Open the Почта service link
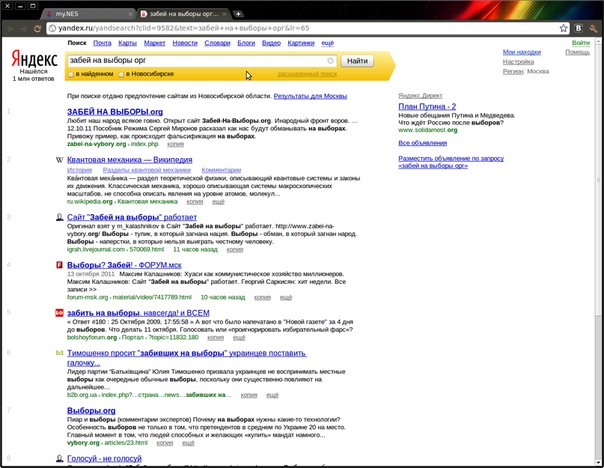 pos(102,43)
